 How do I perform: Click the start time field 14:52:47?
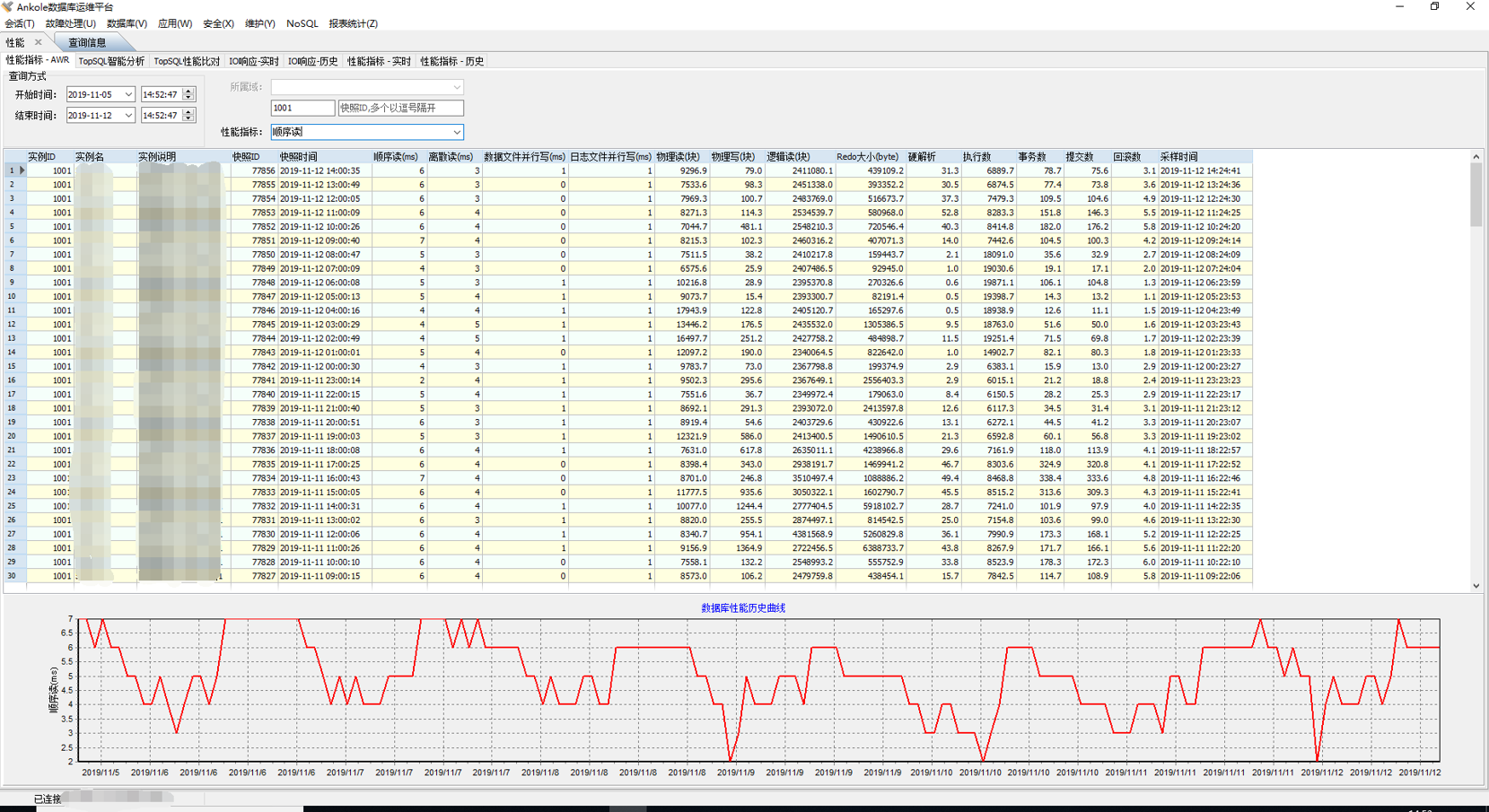point(162,94)
